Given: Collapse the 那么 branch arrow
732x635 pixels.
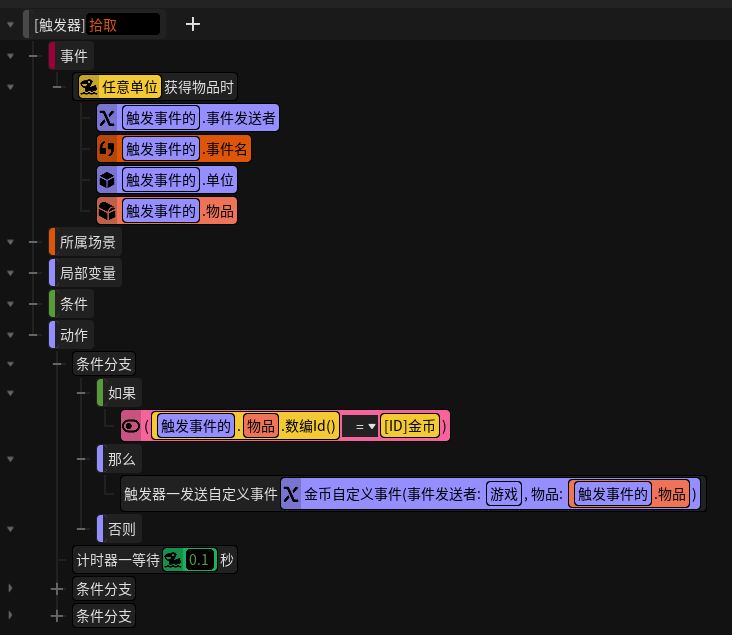Looking at the screenshot, I should pos(10,459).
